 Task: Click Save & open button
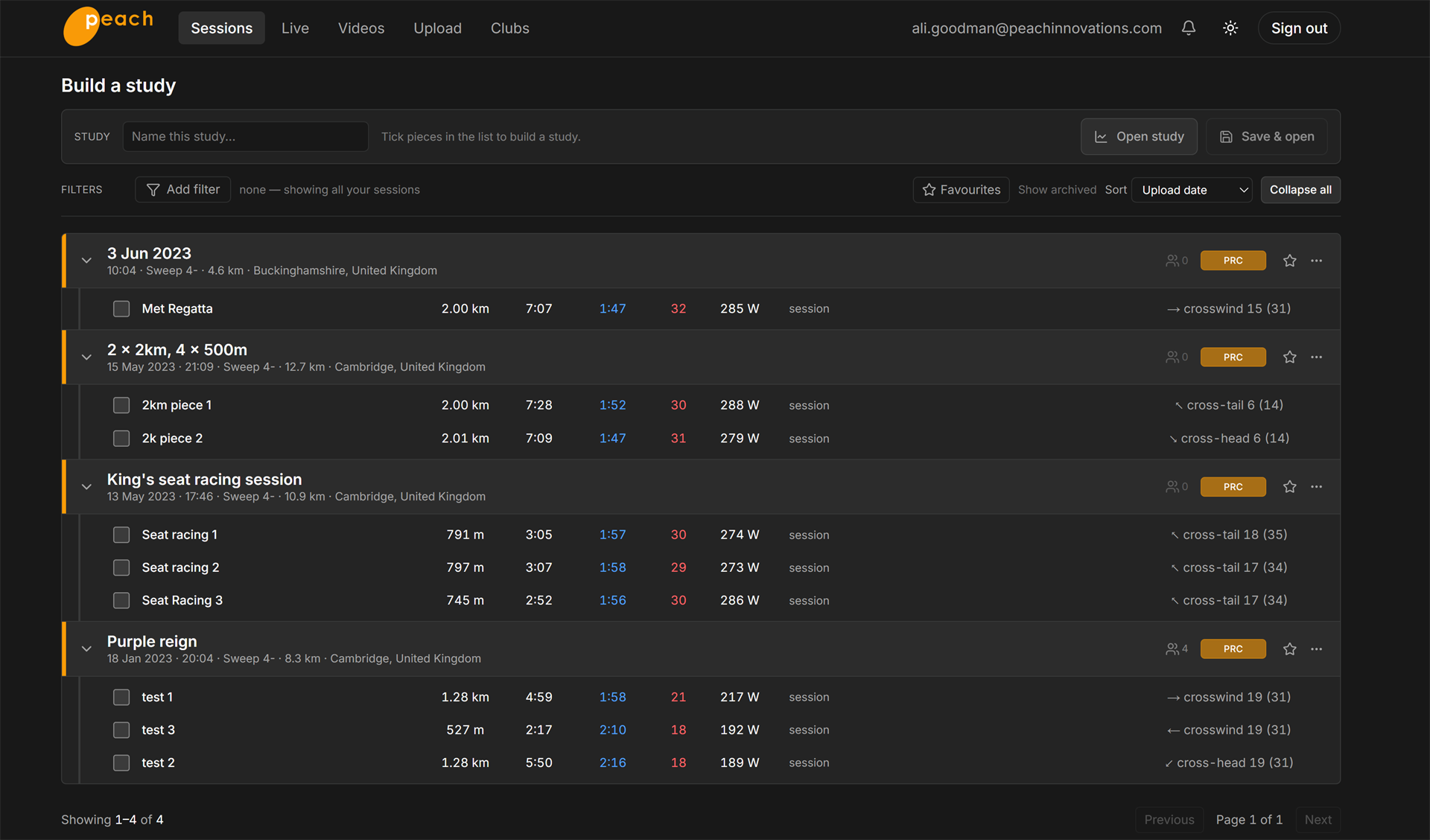1267,137
